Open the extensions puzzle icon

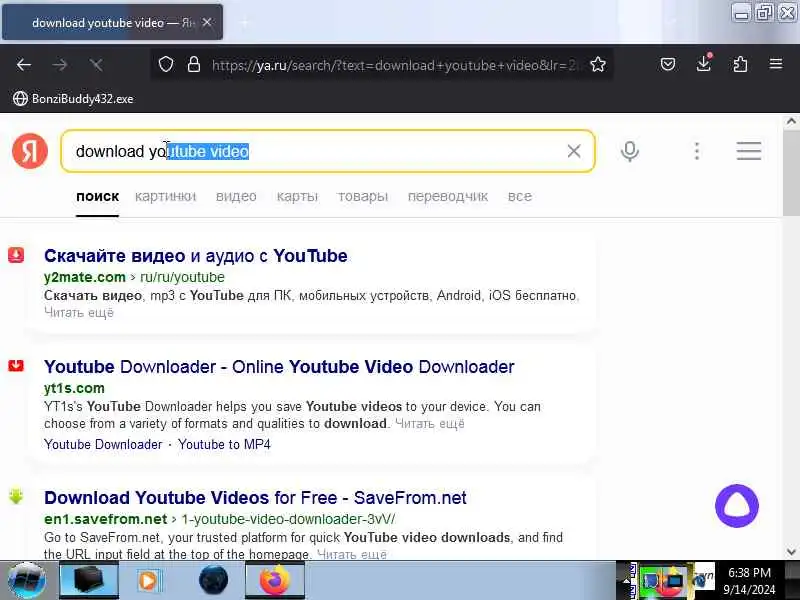click(740, 64)
